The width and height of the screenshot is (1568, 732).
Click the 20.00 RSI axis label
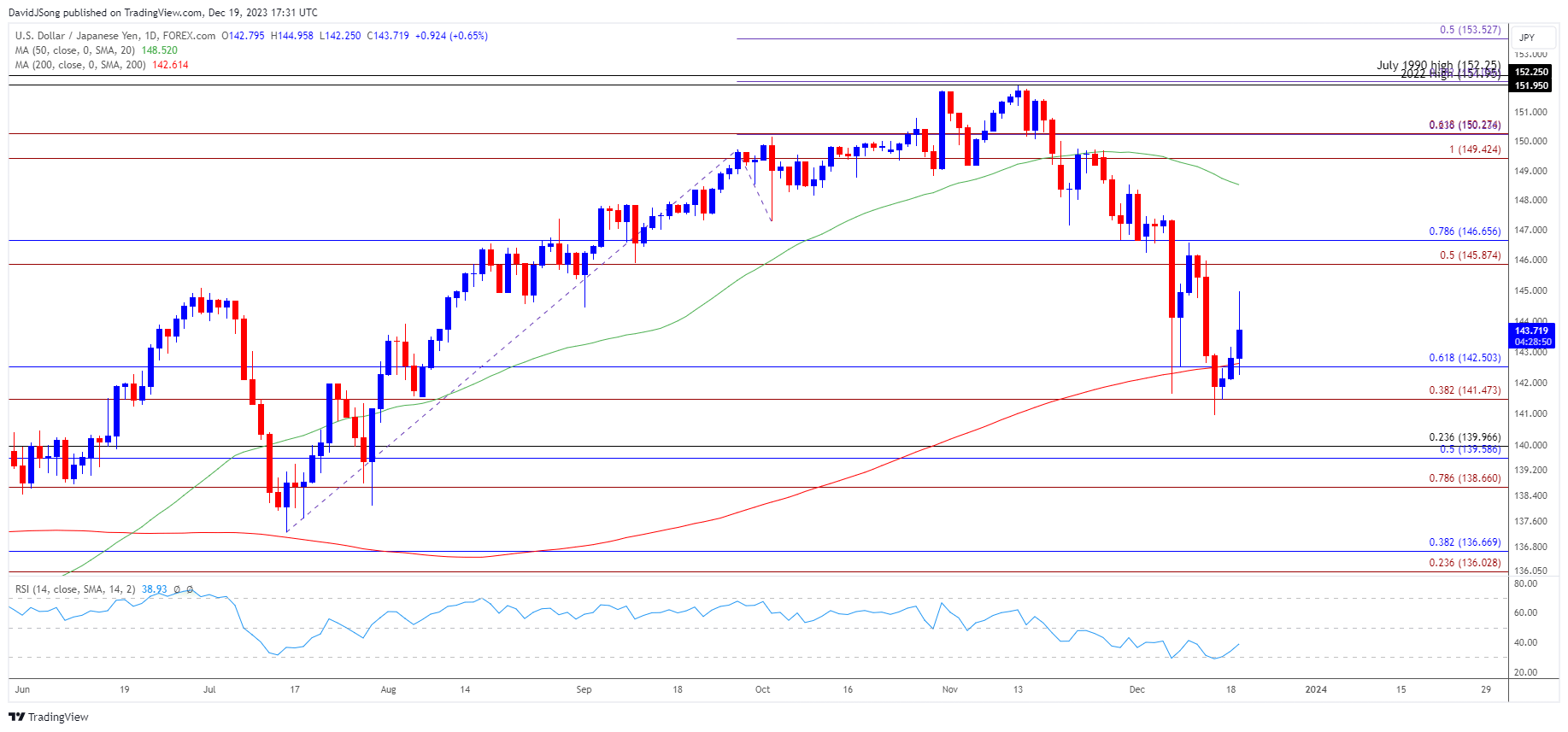[x=1525, y=672]
